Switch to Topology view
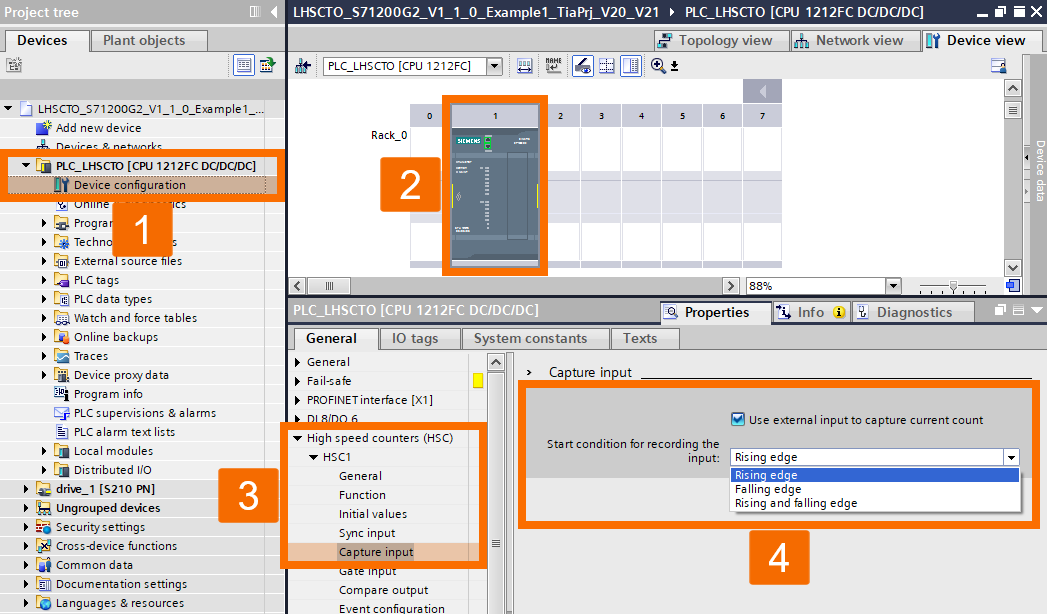Image resolution: width=1047 pixels, height=614 pixels. click(x=721, y=41)
